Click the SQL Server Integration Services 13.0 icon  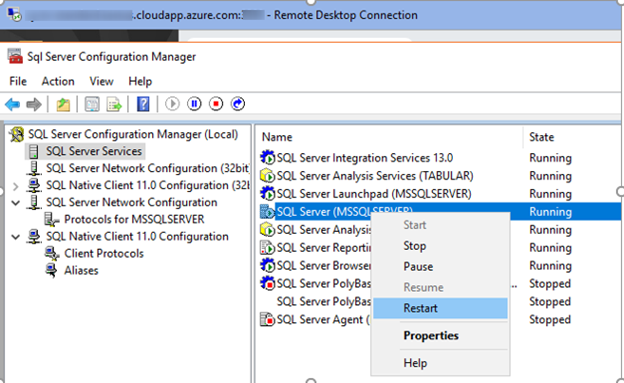point(267,158)
